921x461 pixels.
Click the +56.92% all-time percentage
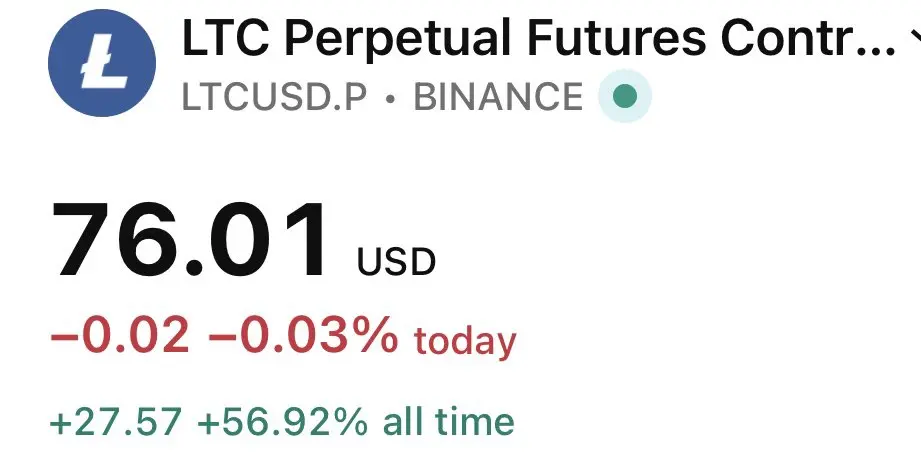pyautogui.click(x=282, y=421)
